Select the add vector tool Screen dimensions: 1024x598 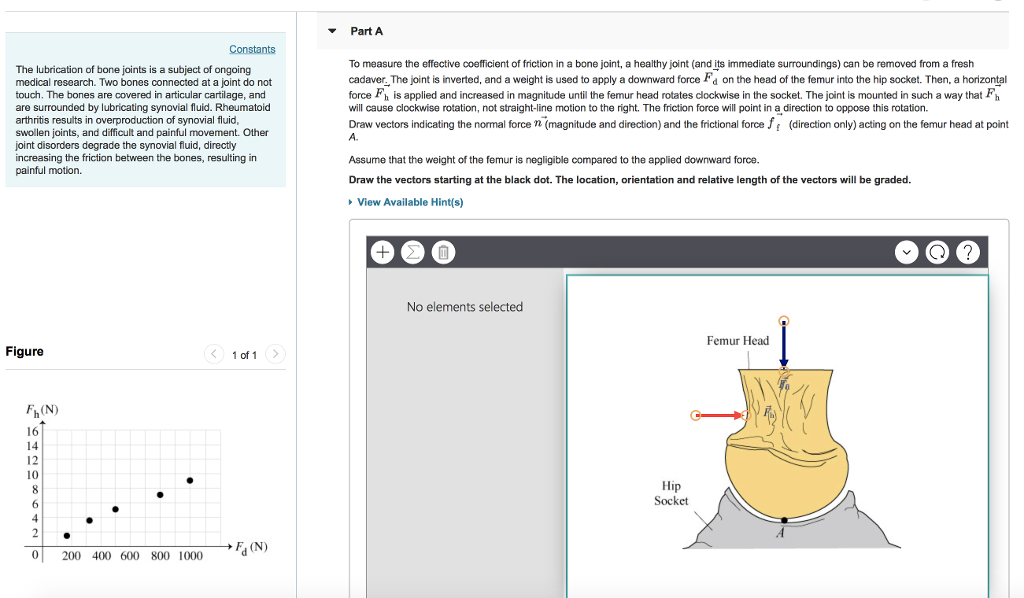point(382,252)
